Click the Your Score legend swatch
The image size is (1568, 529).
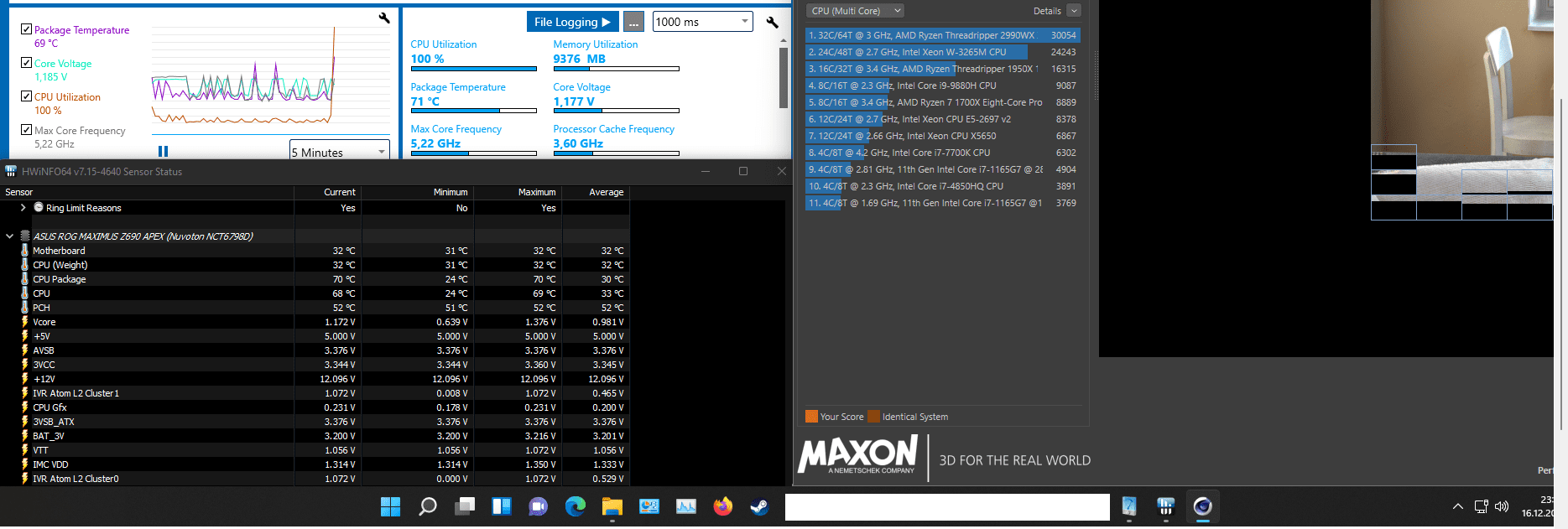[x=811, y=417]
